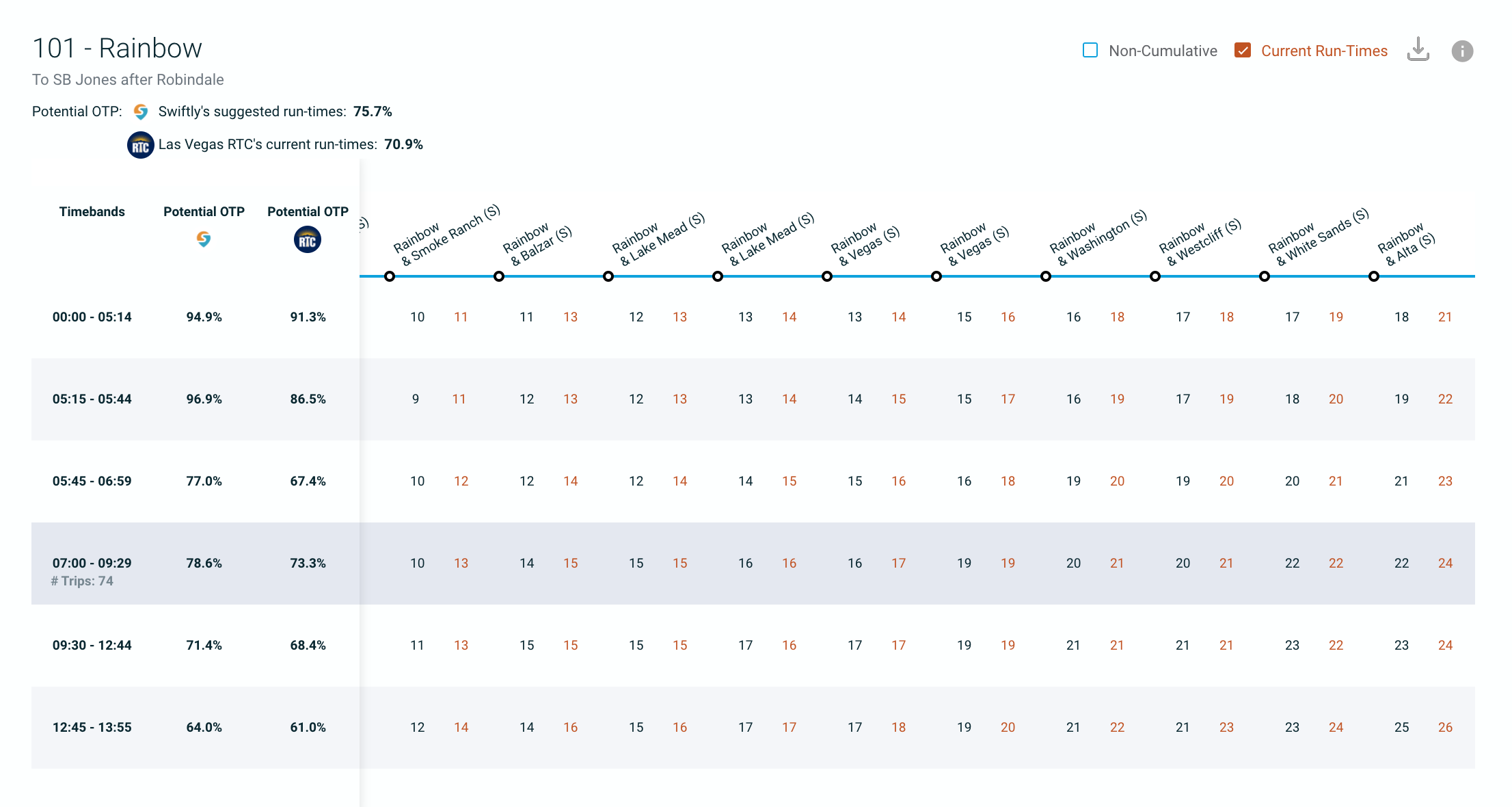Click the Rainbow & Smoke Ranch stop marker
1512x807 pixels.
point(390,276)
